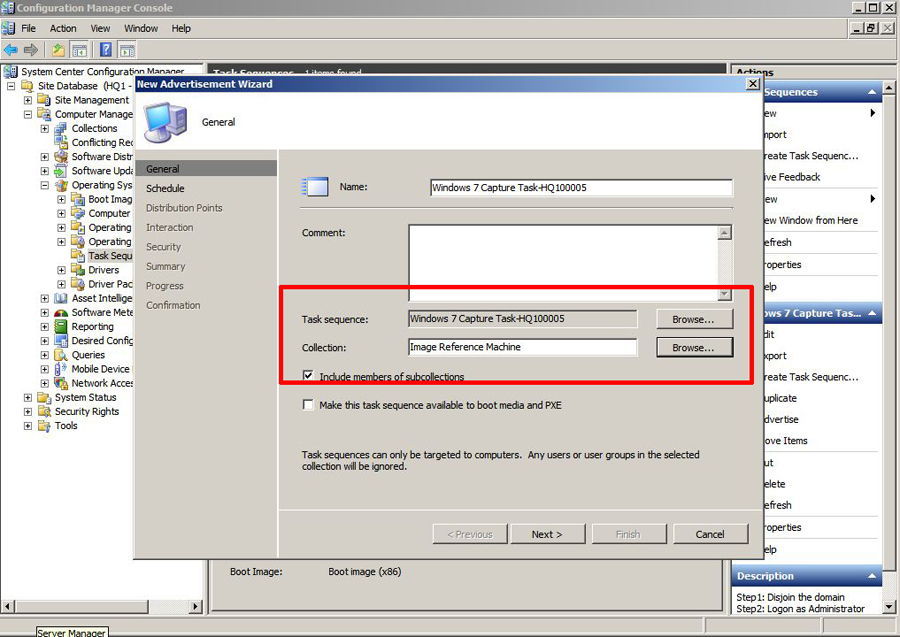Click inside the Comment text area
900x637 pixels.
tap(563, 263)
